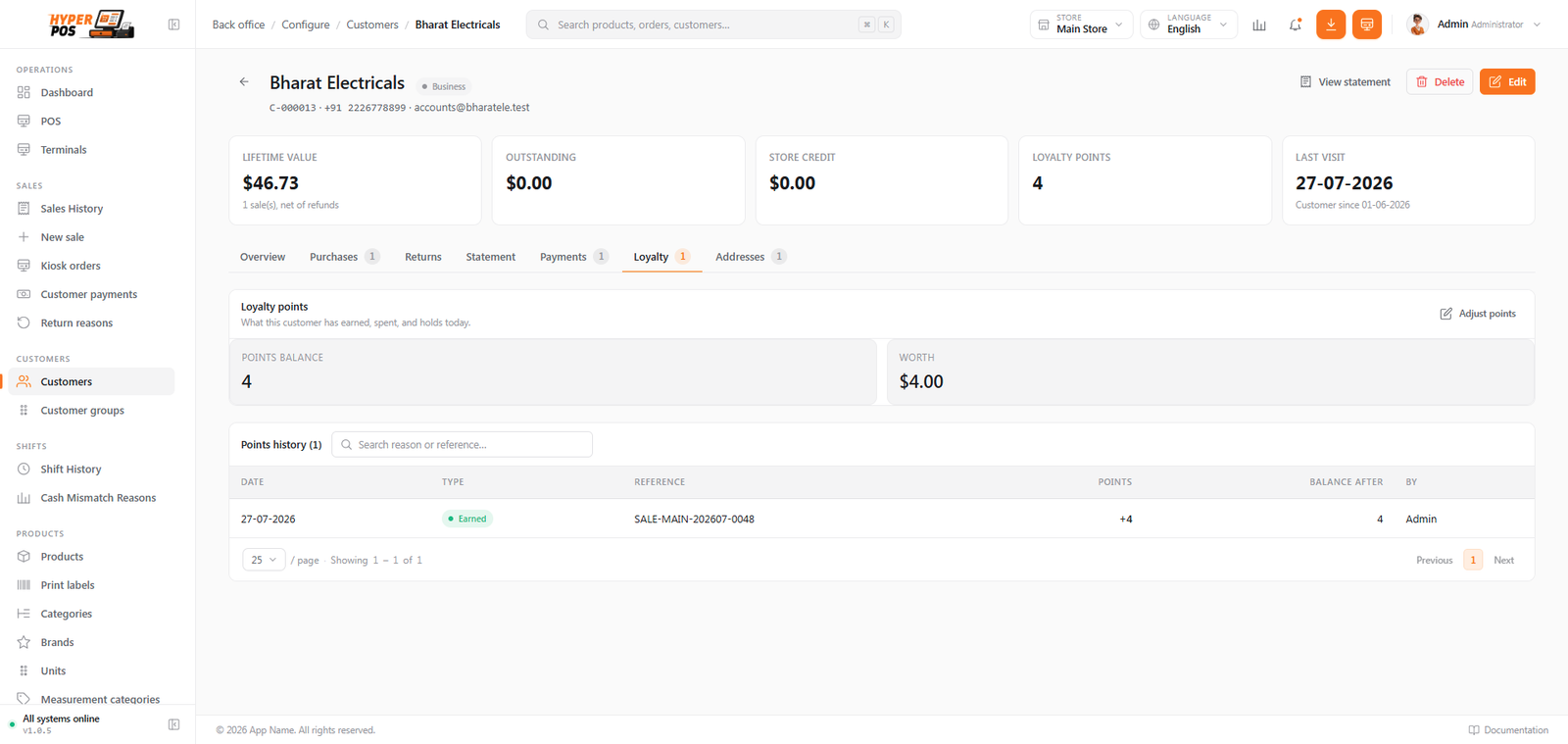This screenshot has width=1568, height=744.
Task: Click the 27-07-2026 history row date
Action: (268, 520)
